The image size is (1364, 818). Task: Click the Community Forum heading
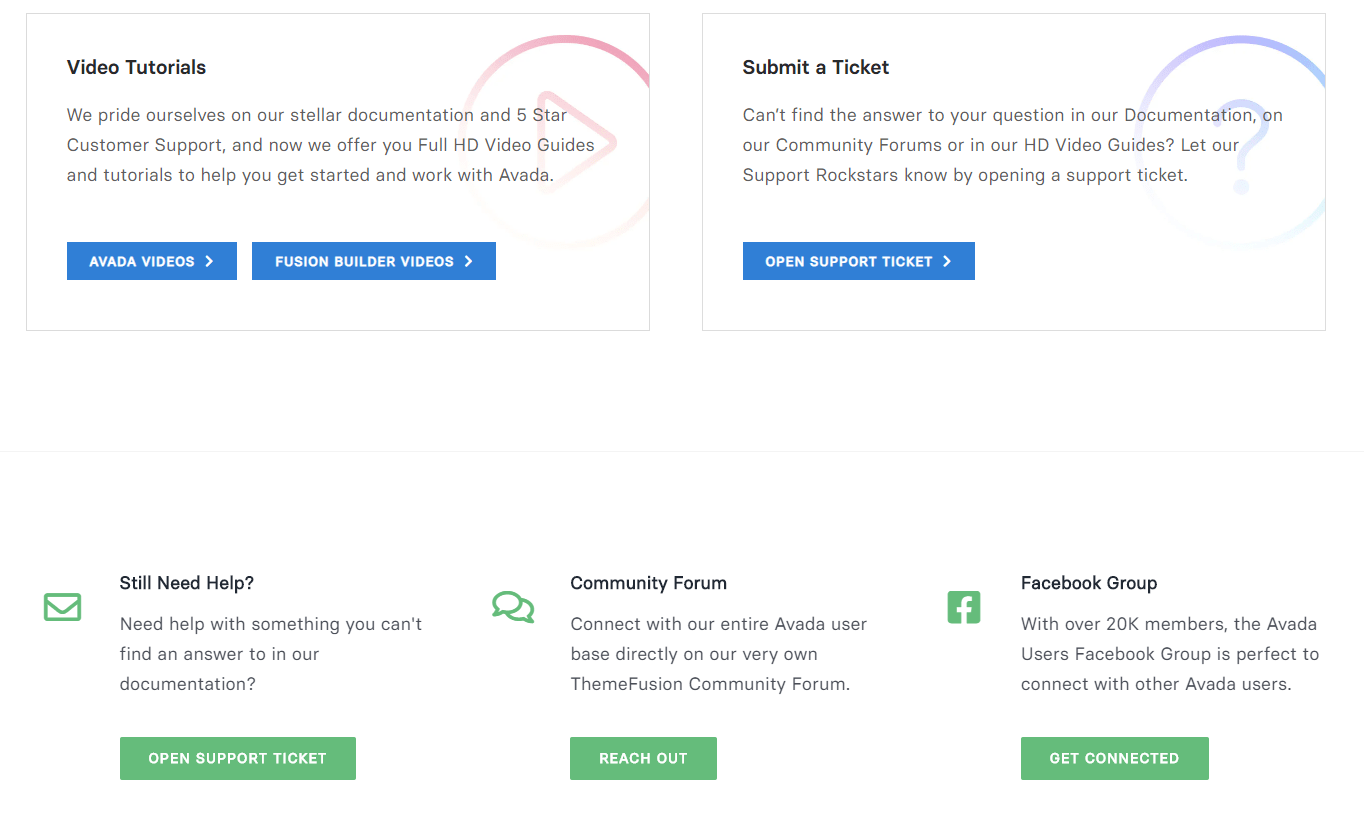click(x=649, y=583)
